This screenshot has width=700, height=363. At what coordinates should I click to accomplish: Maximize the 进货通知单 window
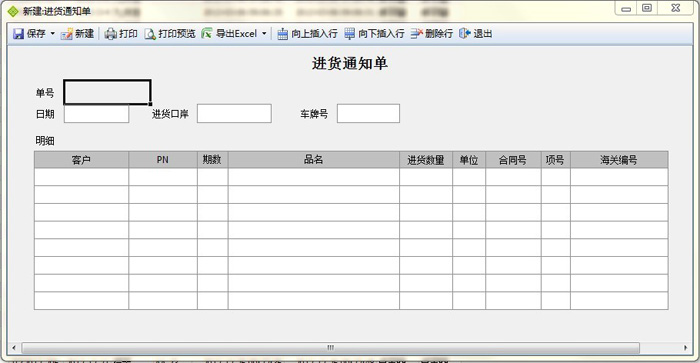(x=646, y=8)
